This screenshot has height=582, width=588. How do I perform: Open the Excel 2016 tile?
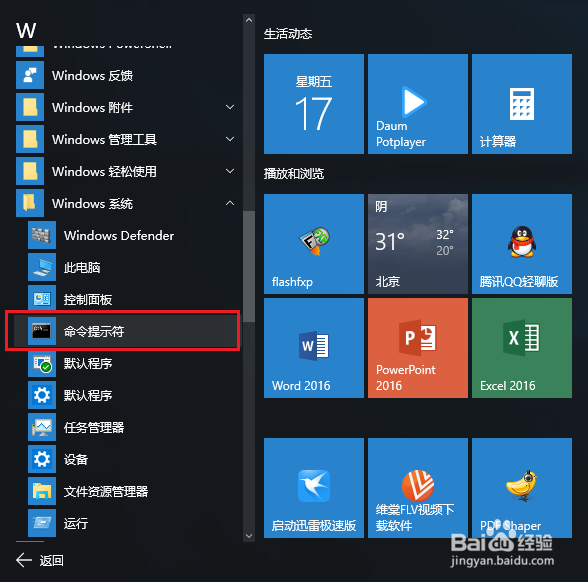click(522, 348)
